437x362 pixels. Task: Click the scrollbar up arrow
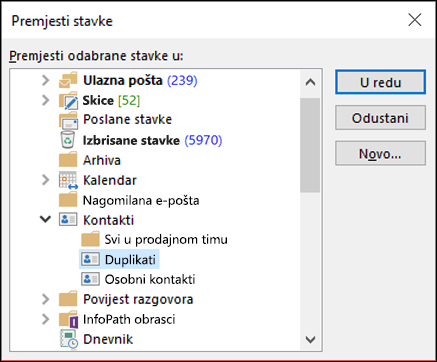click(x=310, y=82)
